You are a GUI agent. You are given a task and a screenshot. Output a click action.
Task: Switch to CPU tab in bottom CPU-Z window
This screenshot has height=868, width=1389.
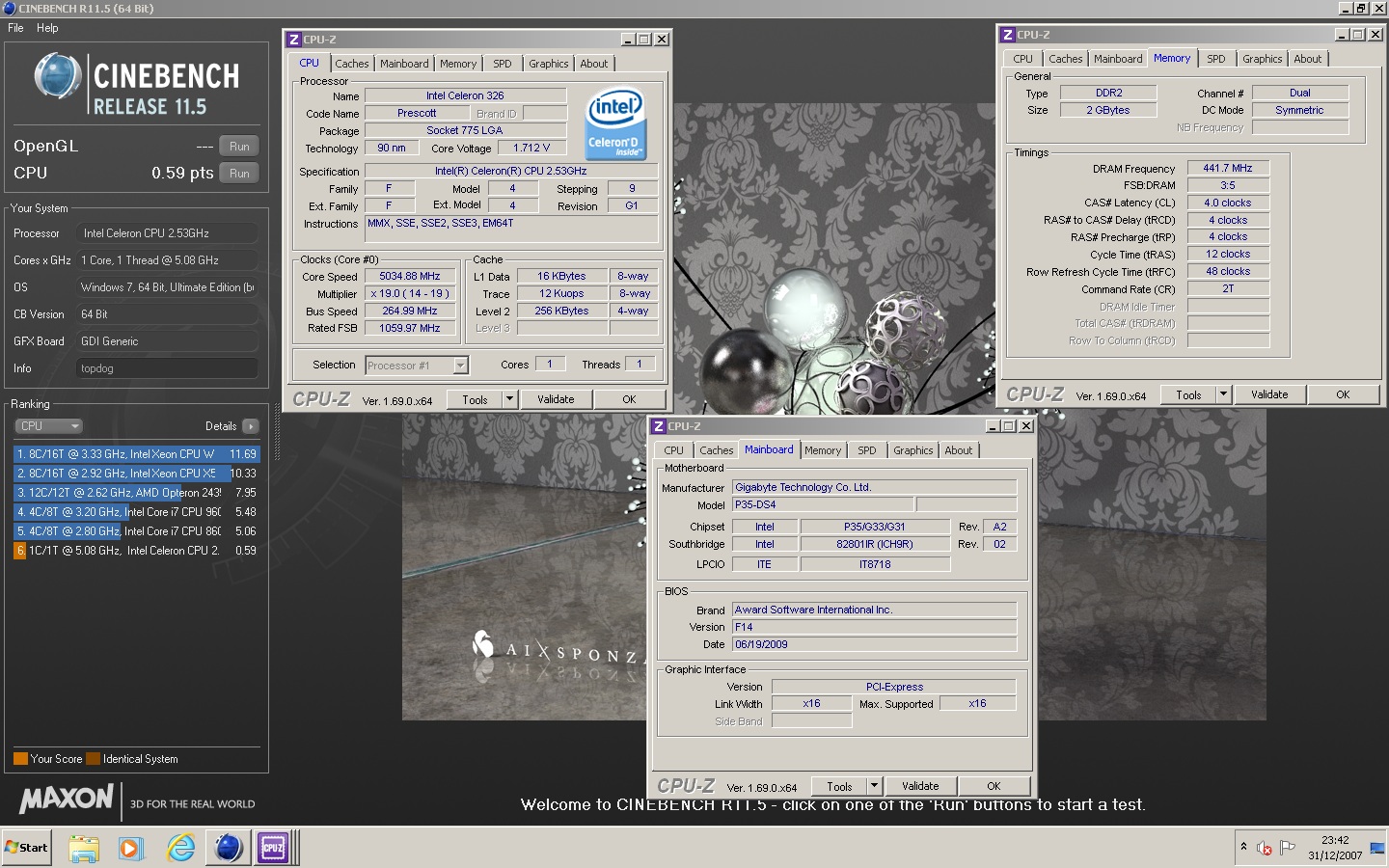tap(673, 450)
